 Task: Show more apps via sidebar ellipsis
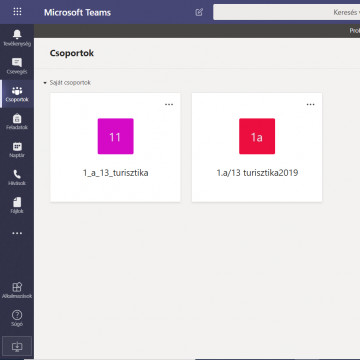tap(17, 233)
